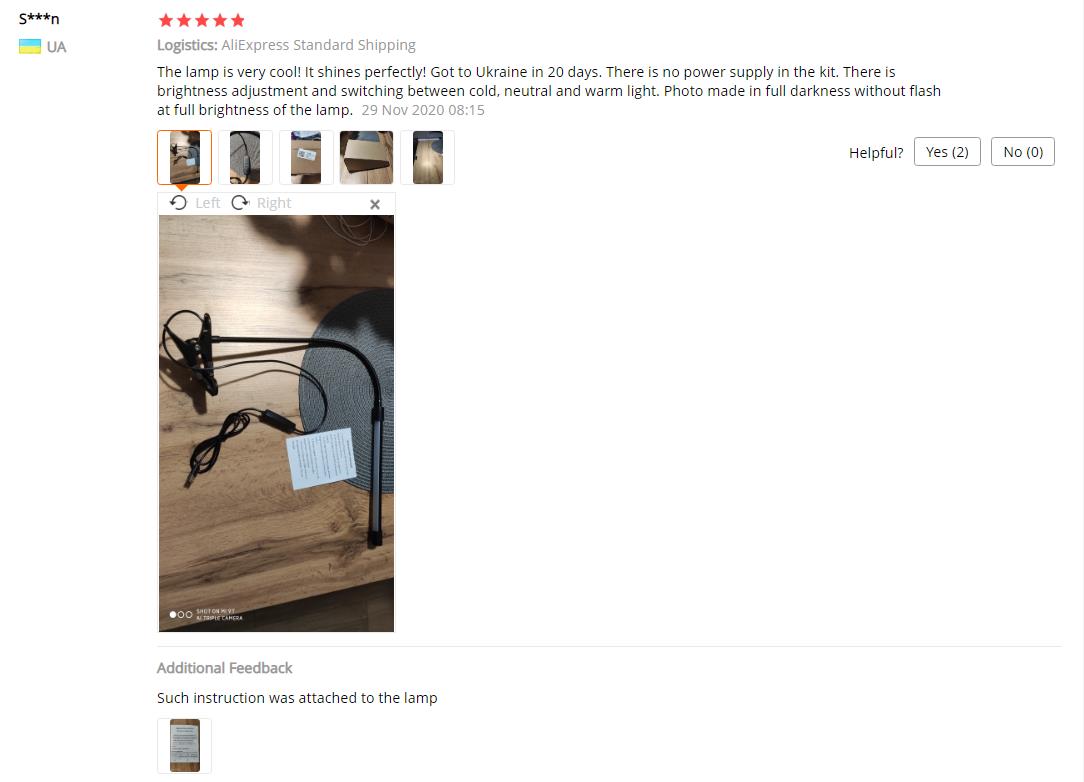This screenshot has height=782, width=1084.
Task: Open the third thumbnail of the cardboard package
Action: pyautogui.click(x=306, y=158)
